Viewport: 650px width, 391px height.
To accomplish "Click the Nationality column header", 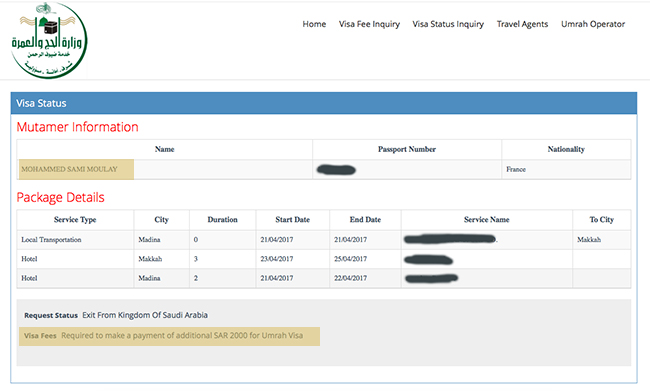I will click(x=566, y=149).
